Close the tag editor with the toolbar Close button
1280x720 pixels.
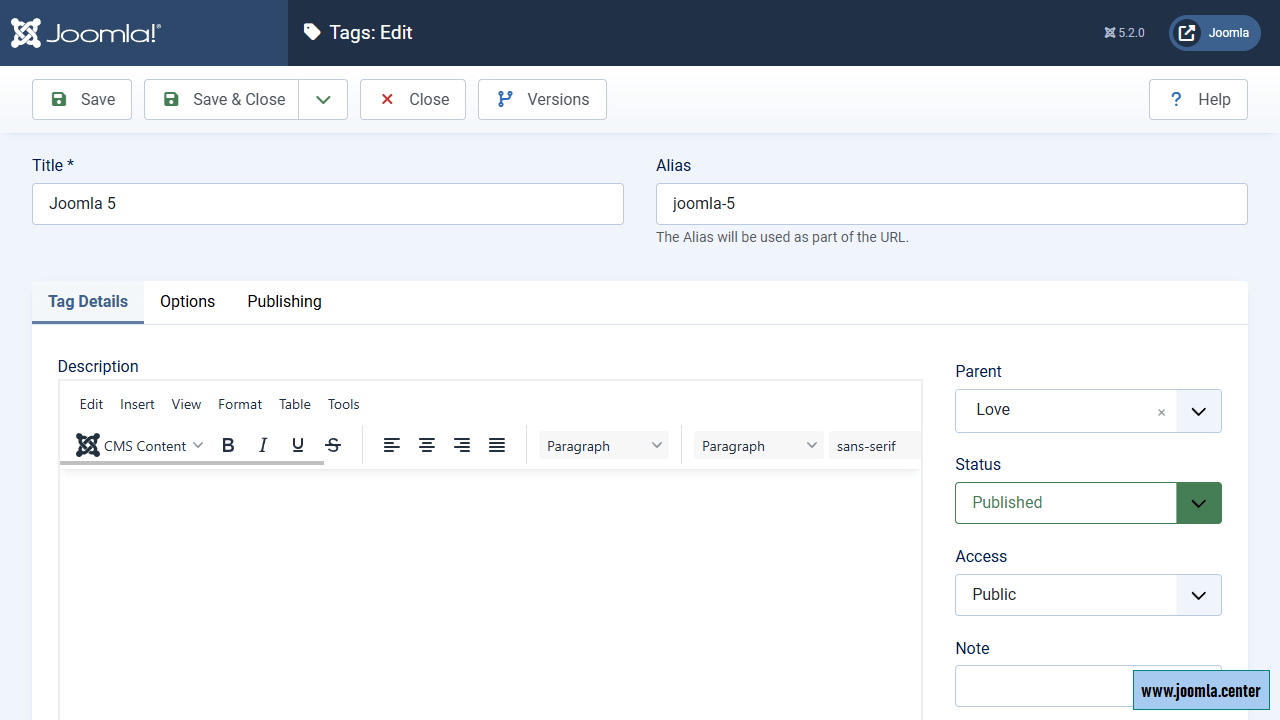click(413, 99)
